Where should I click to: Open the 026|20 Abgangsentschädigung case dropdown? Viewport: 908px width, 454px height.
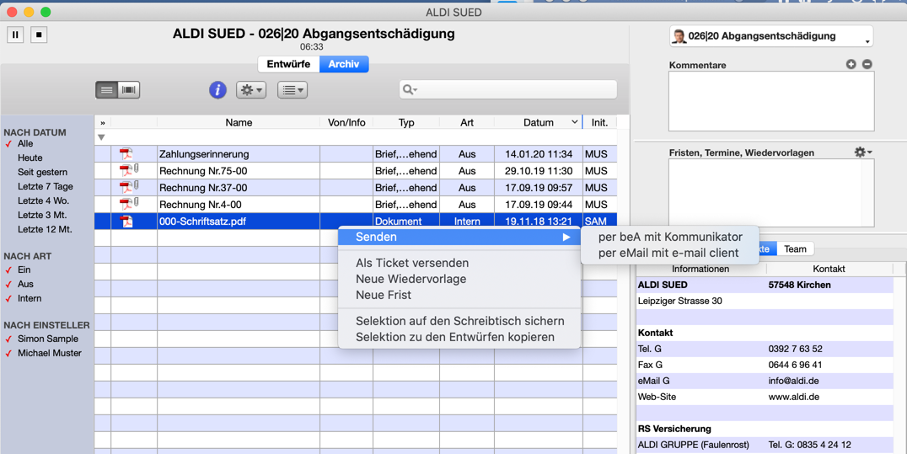[x=771, y=36]
